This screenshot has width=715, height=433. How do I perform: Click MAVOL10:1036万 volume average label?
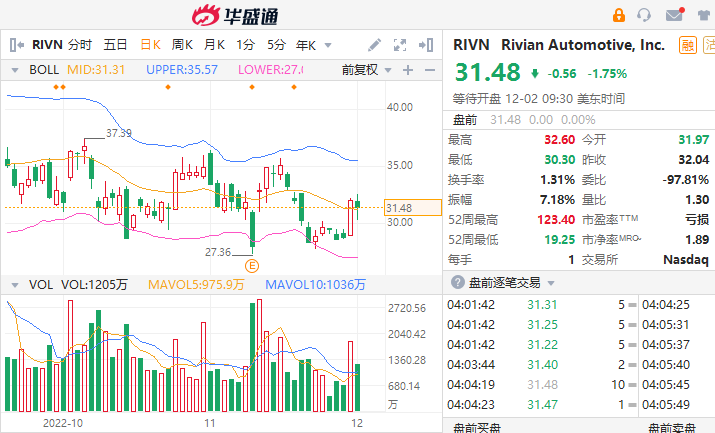(315, 285)
